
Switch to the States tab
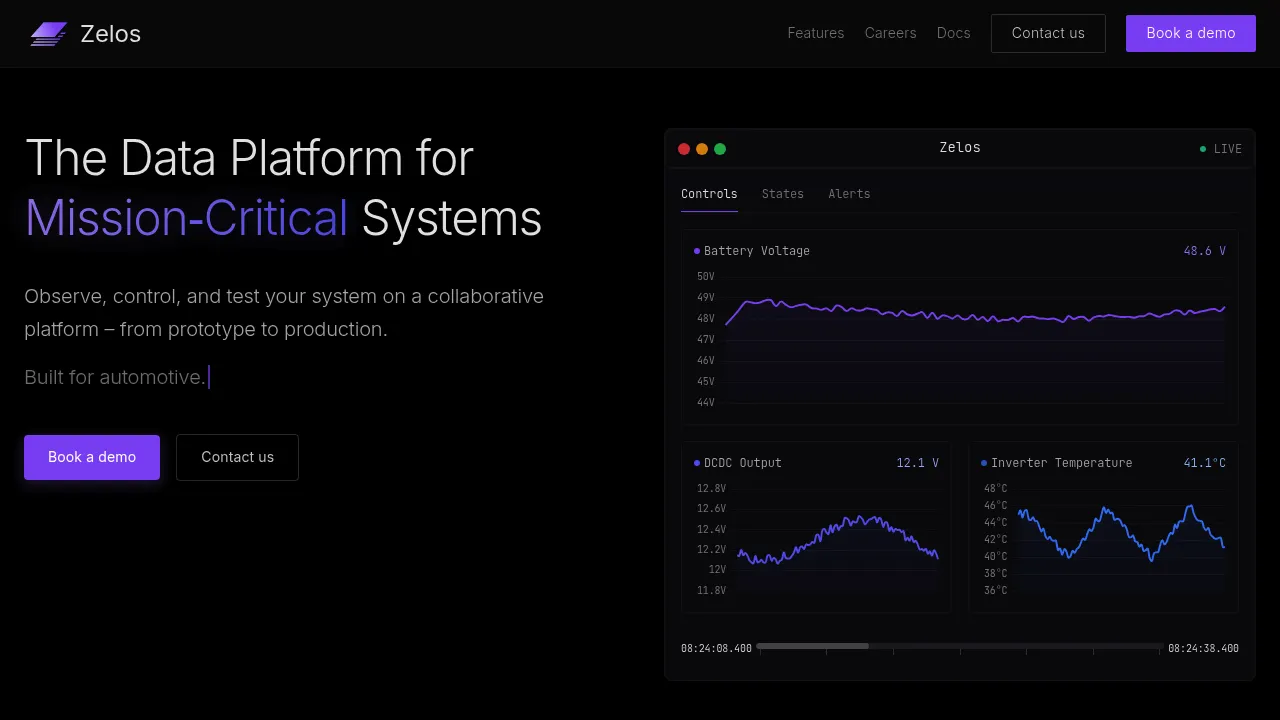783,194
